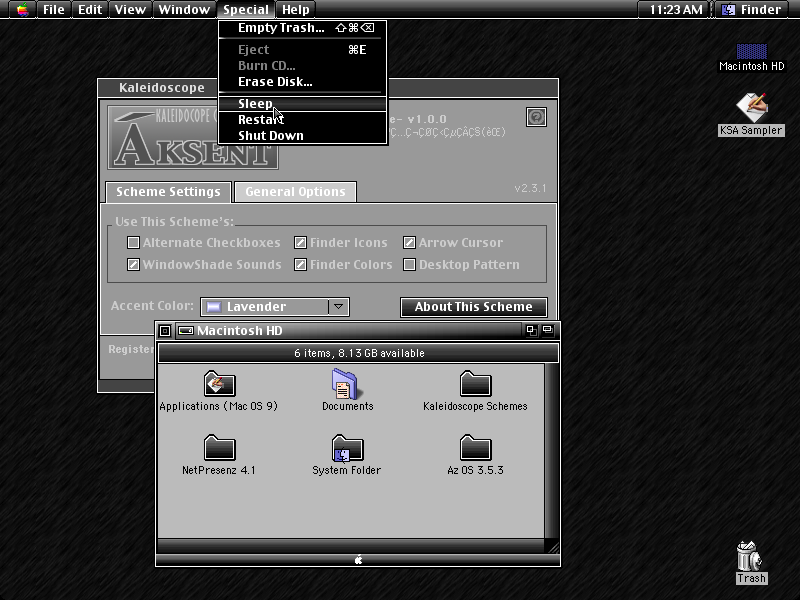Open the Macintosh HD desktop drive icon
Image resolution: width=800 pixels, height=600 pixels.
pos(752,51)
